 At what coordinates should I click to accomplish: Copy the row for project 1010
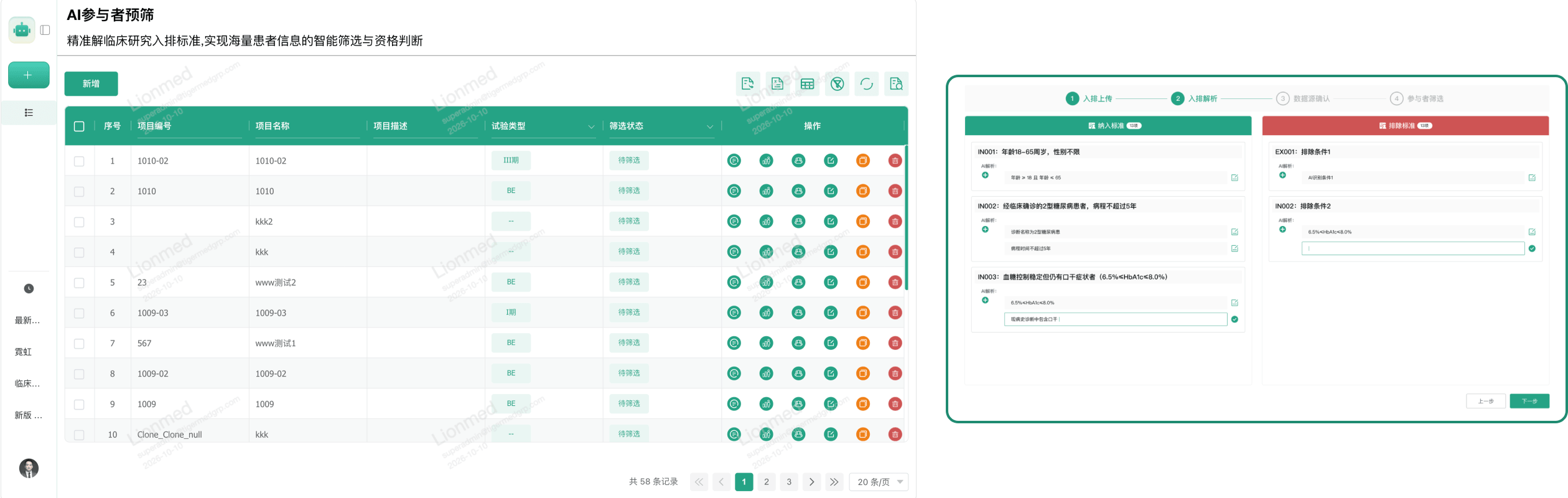click(862, 191)
